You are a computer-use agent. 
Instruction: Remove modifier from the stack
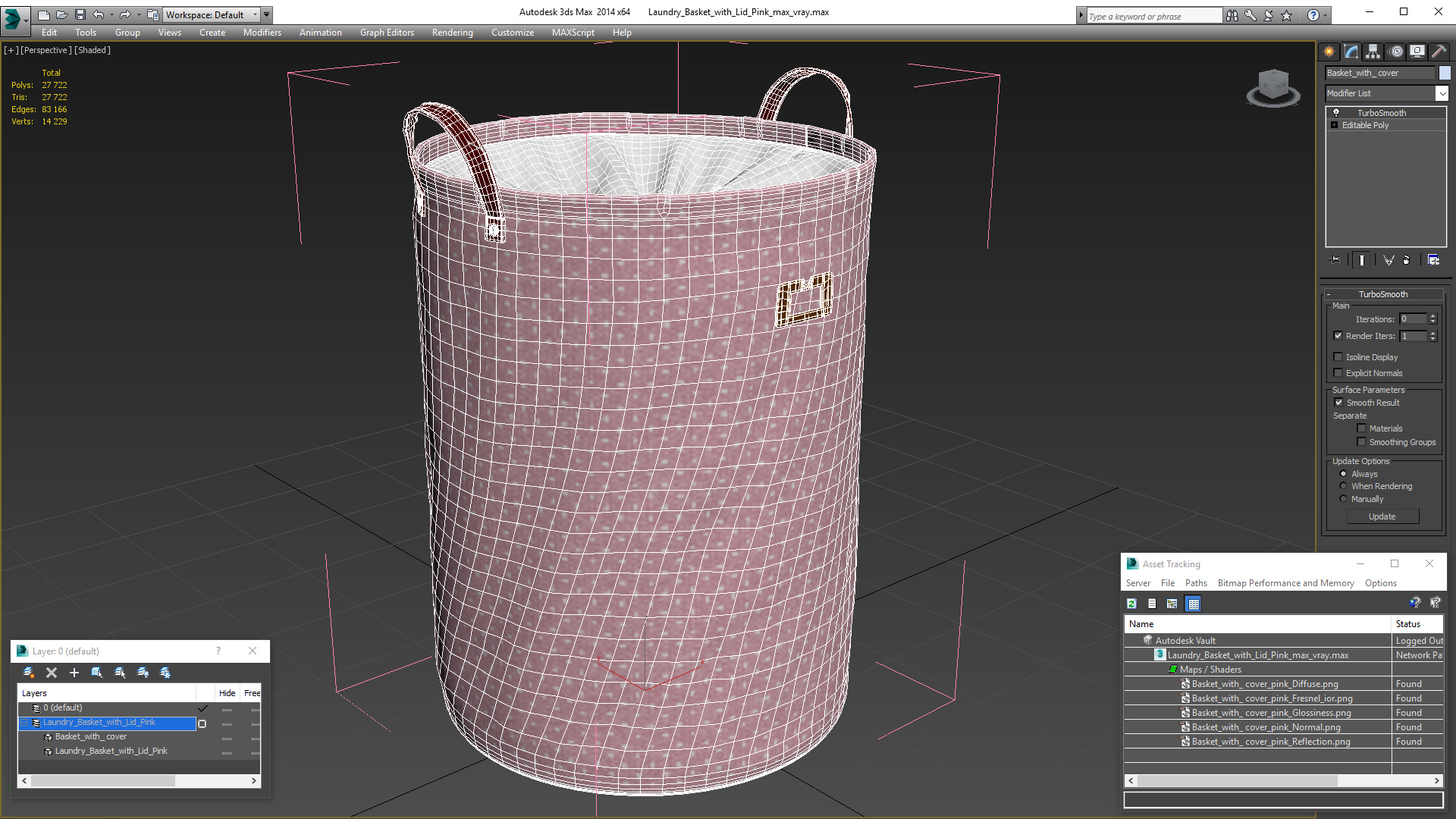(1407, 260)
